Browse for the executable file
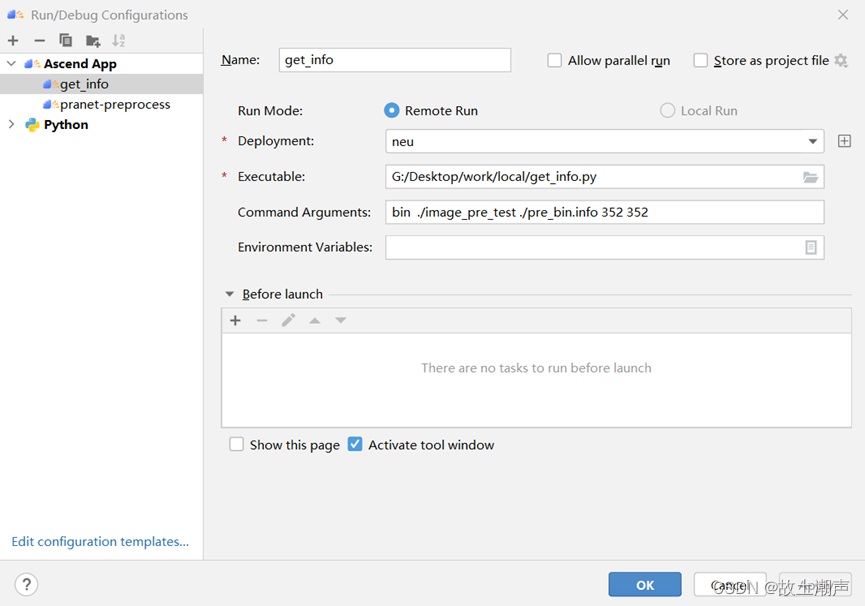The image size is (865, 606). click(810, 177)
